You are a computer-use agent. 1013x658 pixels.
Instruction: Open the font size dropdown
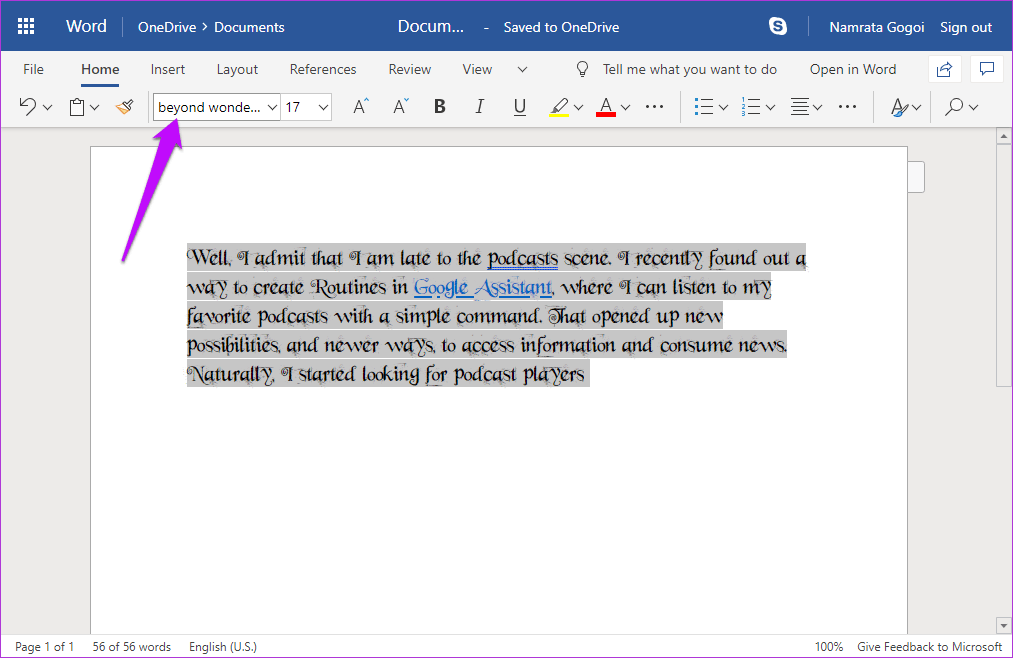pos(323,107)
